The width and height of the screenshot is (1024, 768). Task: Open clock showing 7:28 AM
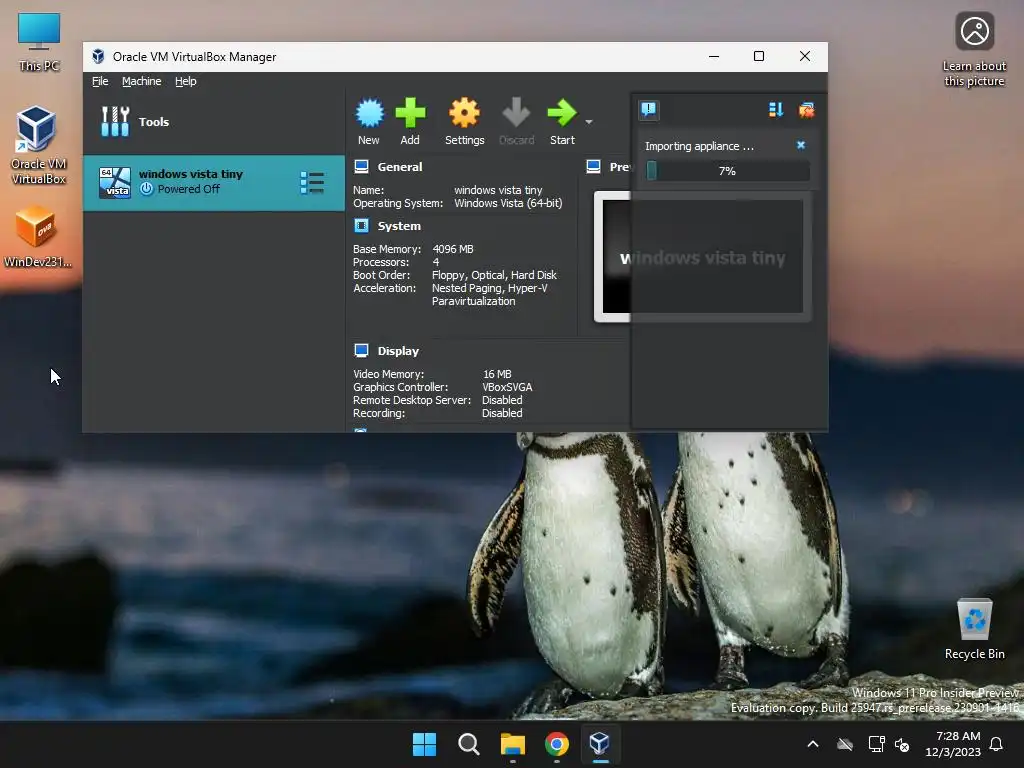click(953, 744)
